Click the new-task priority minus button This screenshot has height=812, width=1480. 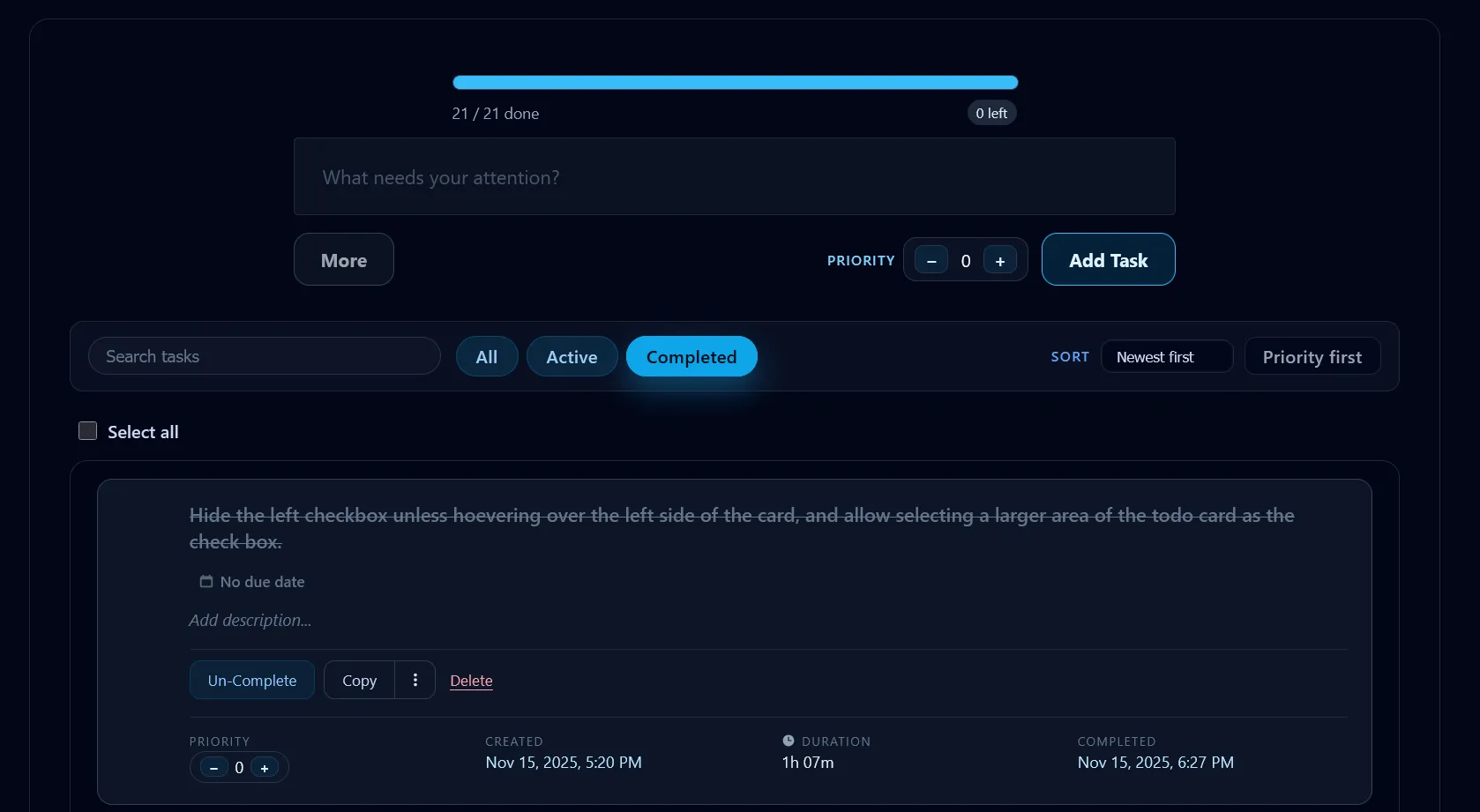coord(931,261)
